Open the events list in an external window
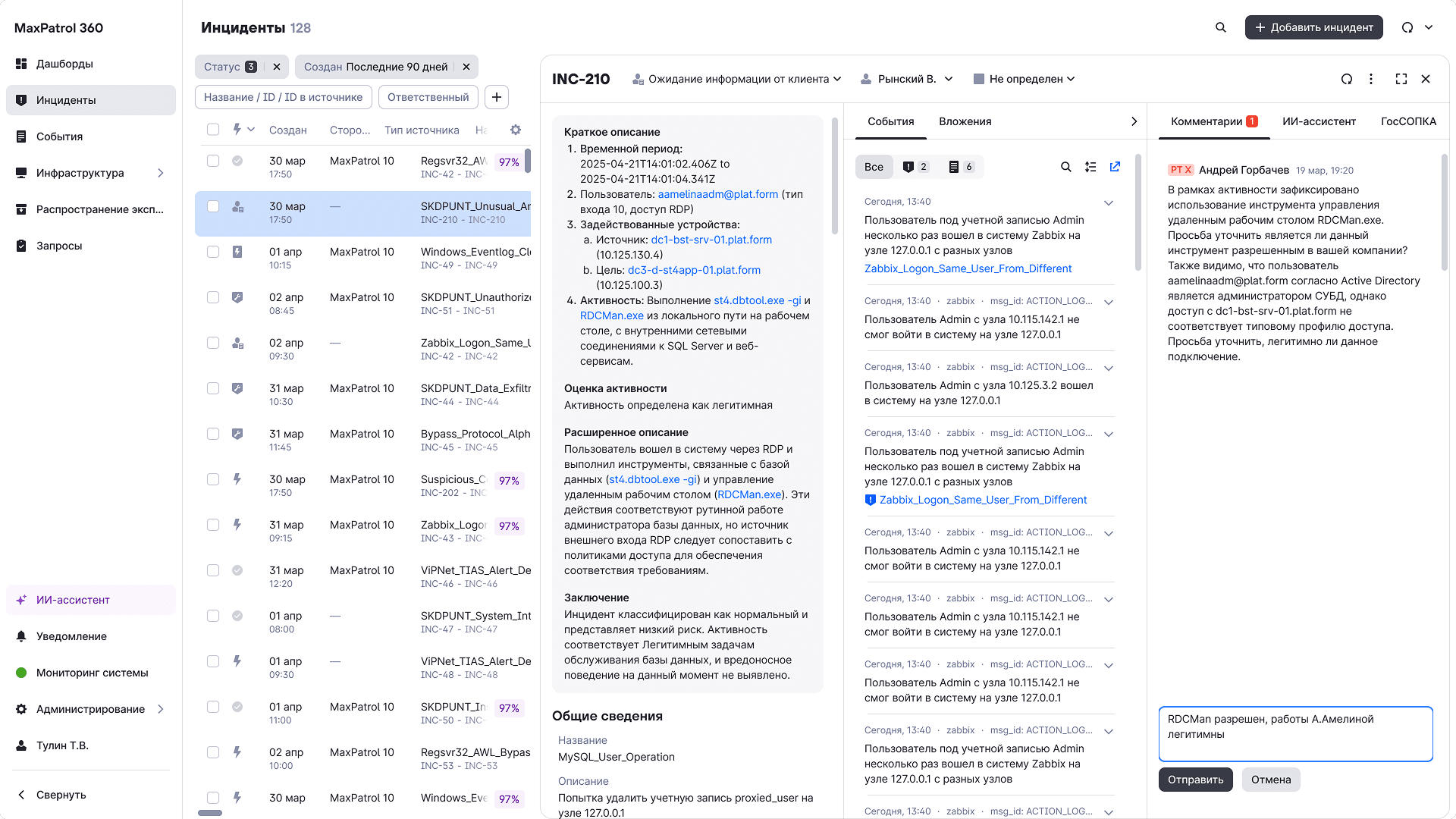This screenshot has height=819, width=1456. [1115, 167]
